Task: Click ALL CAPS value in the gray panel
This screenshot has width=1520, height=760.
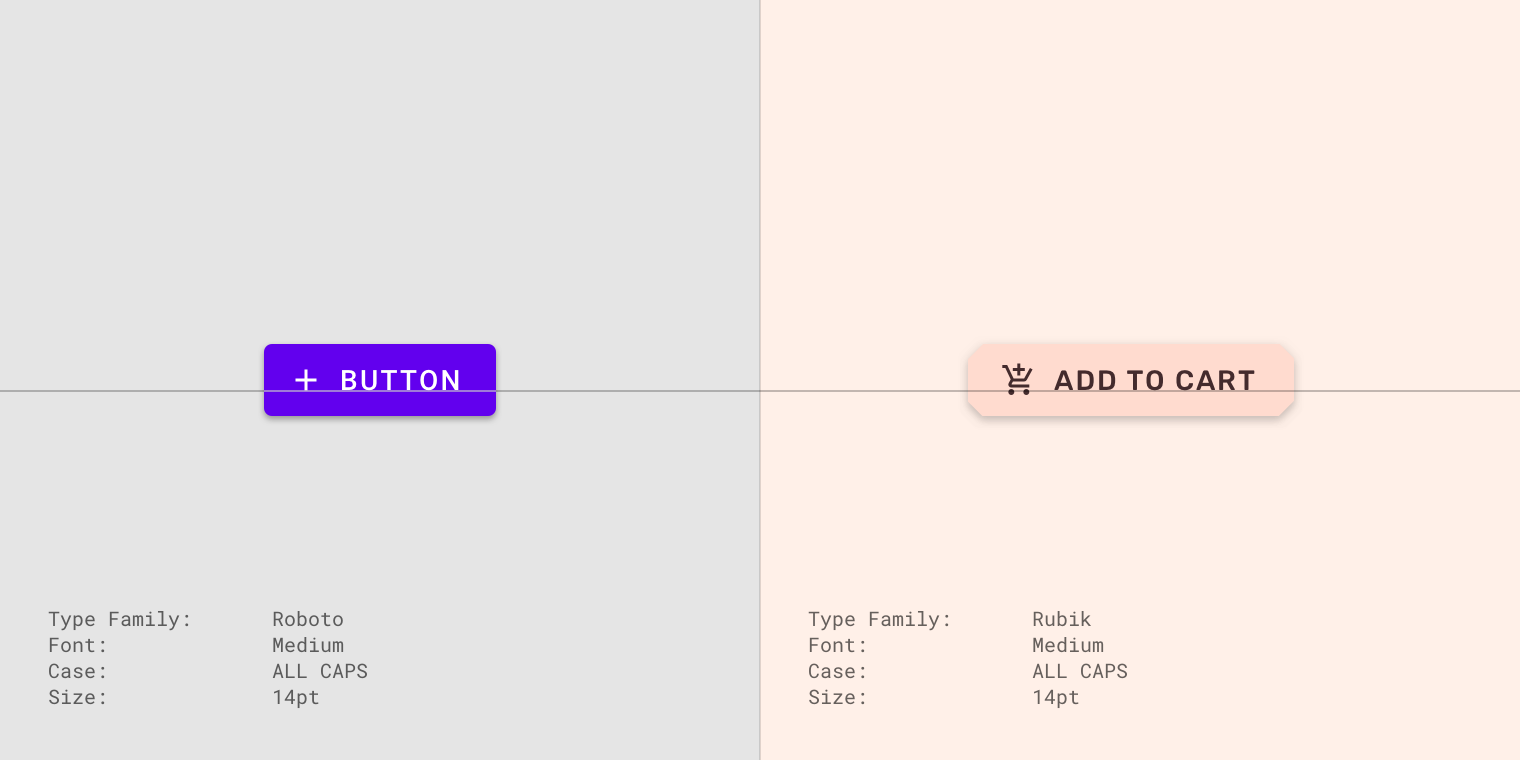Action: coord(320,671)
